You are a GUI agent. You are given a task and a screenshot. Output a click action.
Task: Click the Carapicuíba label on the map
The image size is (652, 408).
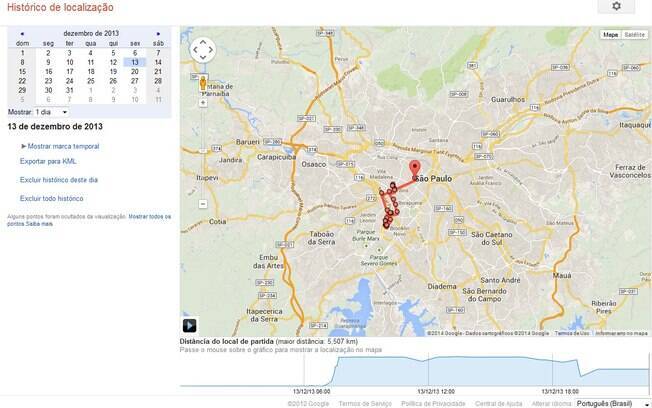277,157
